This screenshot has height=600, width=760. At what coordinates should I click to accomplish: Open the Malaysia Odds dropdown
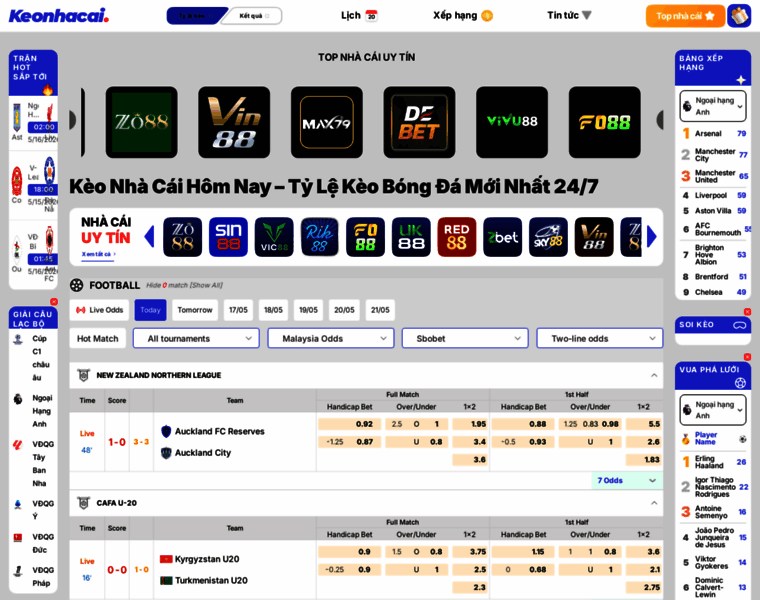tap(331, 338)
